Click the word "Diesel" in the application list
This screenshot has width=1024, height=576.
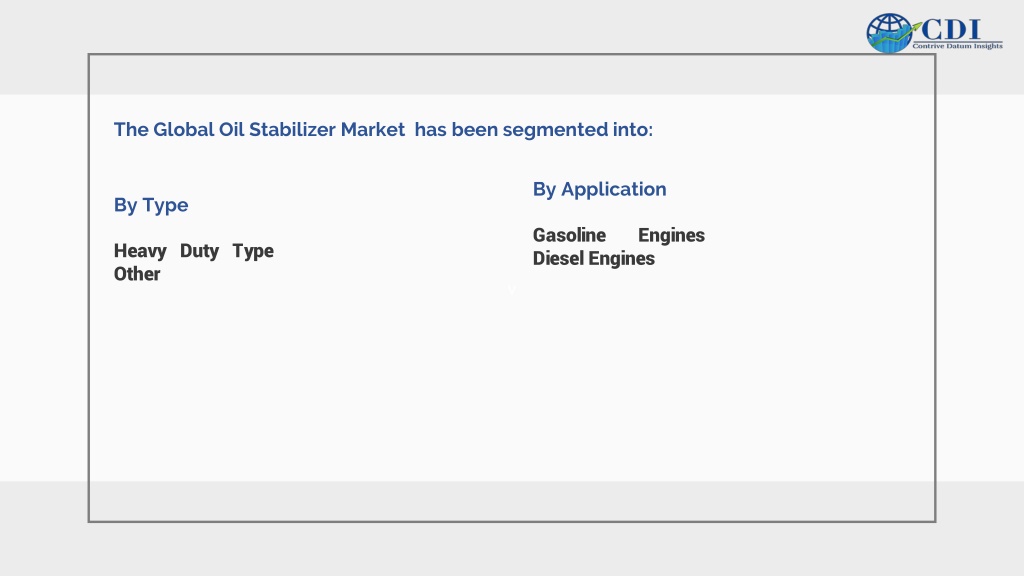558,259
